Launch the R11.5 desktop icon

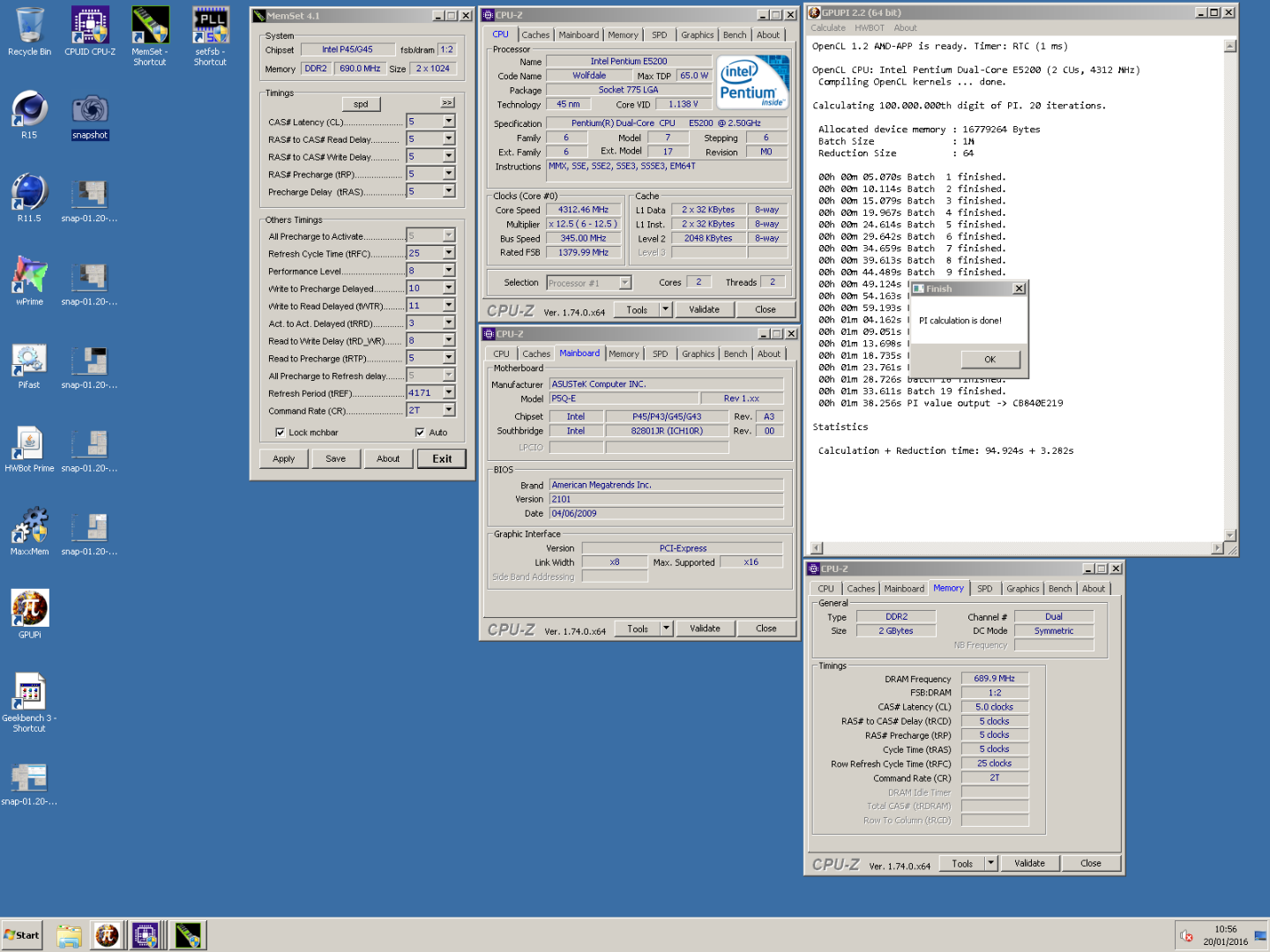click(29, 198)
